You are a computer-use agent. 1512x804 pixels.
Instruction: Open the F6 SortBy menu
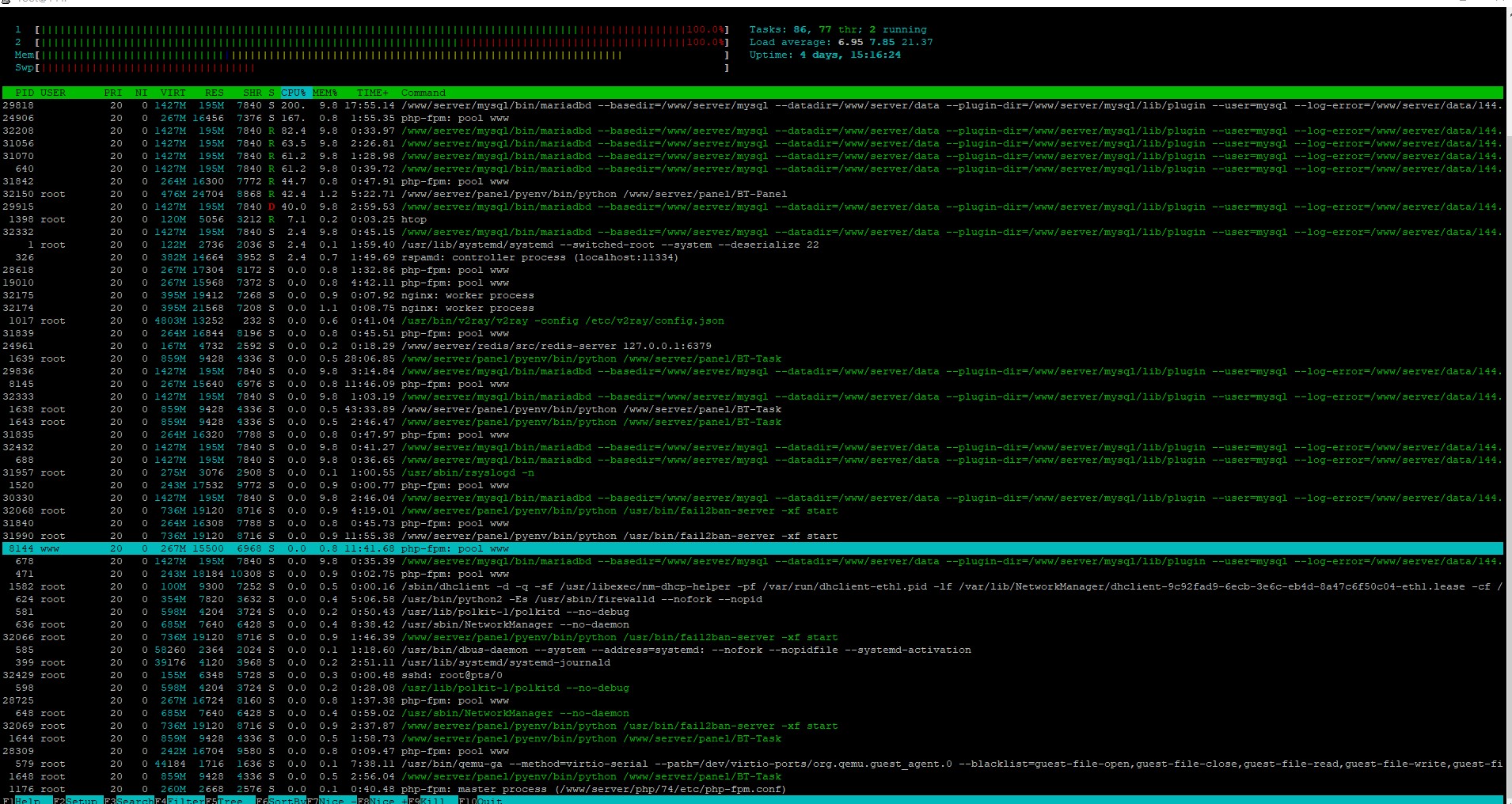[x=281, y=801]
